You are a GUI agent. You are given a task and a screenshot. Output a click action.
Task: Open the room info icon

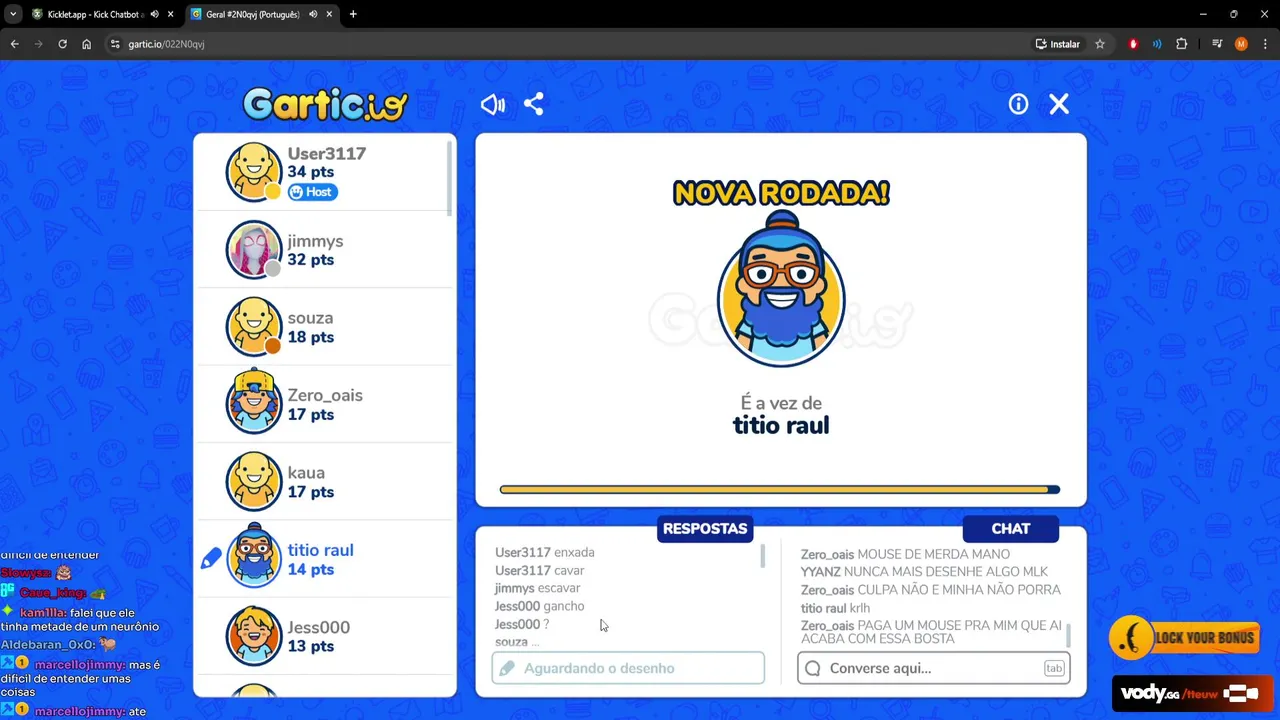click(x=1018, y=104)
